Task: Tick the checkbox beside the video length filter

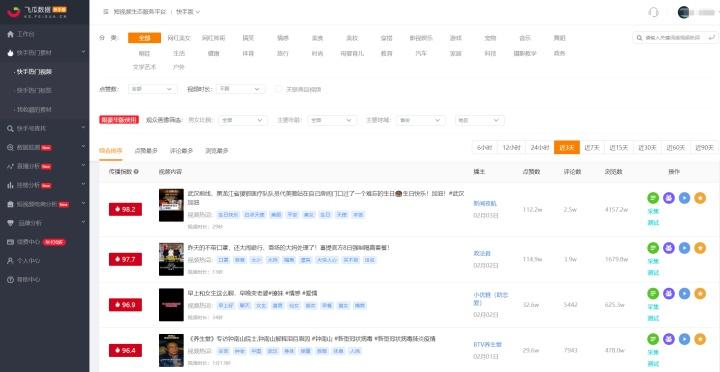Action: 278,89
